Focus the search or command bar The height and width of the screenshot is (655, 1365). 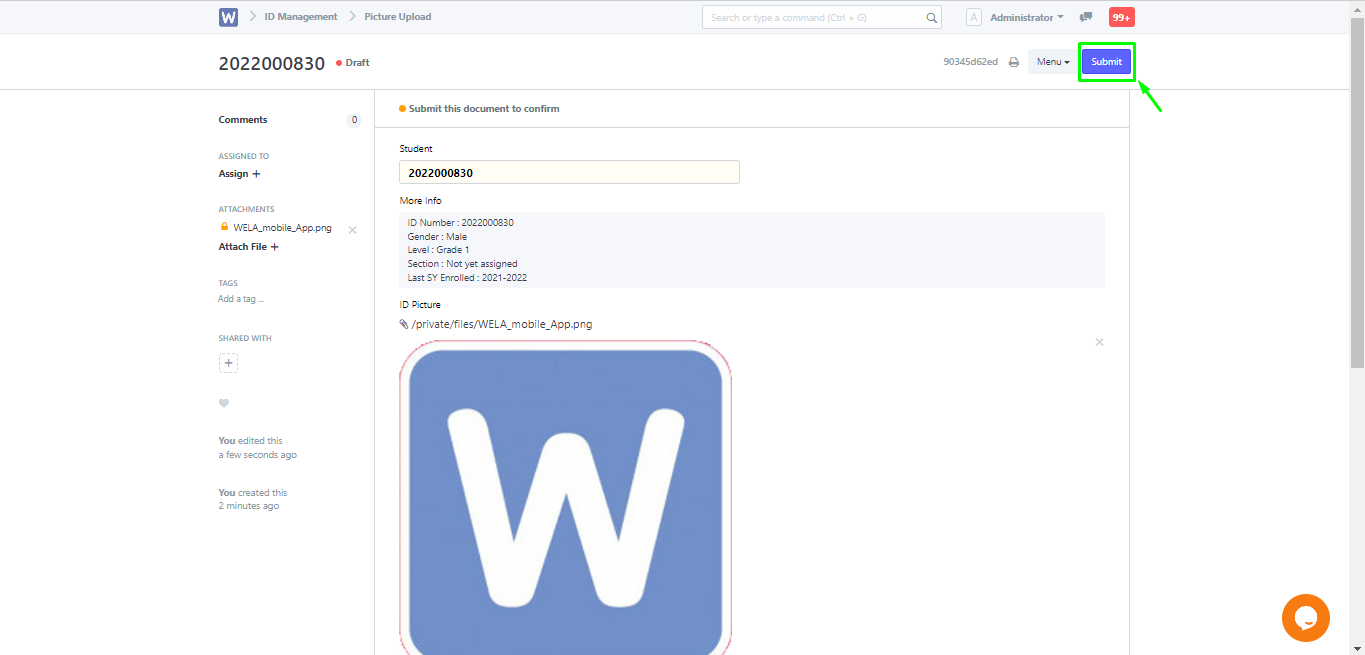pyautogui.click(x=822, y=17)
